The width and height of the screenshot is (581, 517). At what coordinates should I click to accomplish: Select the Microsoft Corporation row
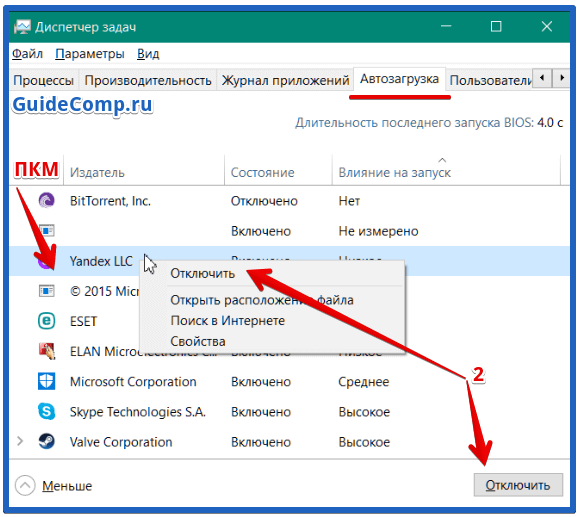tap(289, 382)
